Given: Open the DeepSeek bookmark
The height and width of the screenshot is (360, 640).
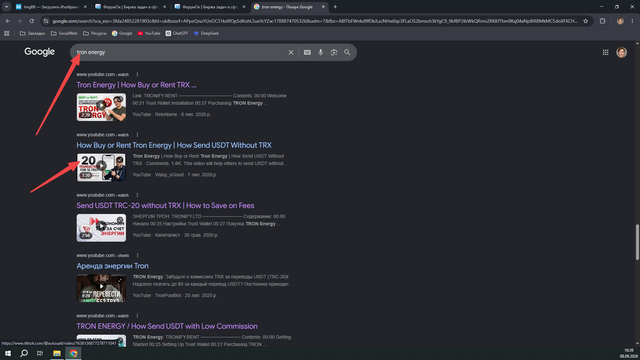Looking at the screenshot, I should pos(206,33).
